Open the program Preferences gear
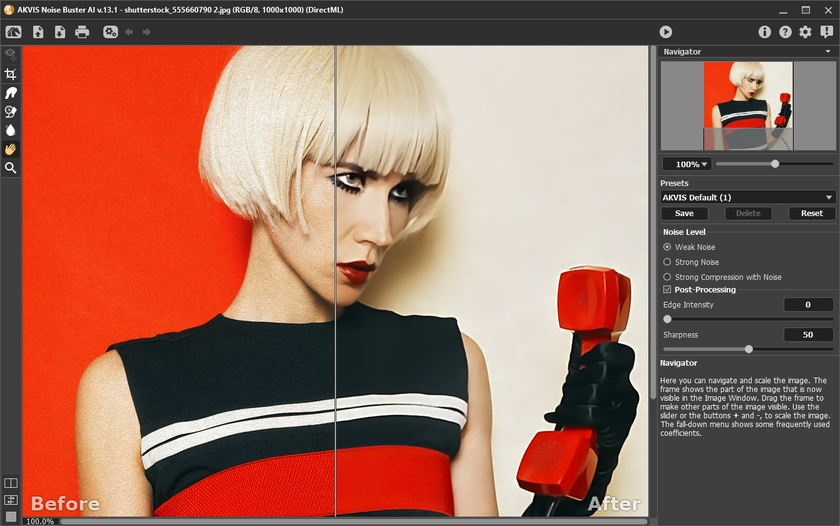The height and width of the screenshot is (526, 840). click(805, 32)
